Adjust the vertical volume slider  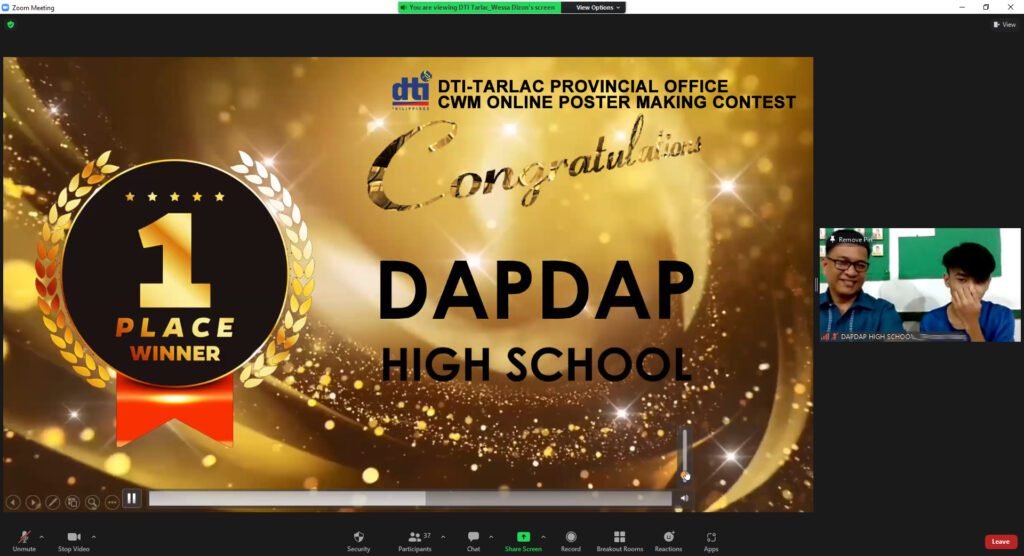pyautogui.click(x=684, y=454)
